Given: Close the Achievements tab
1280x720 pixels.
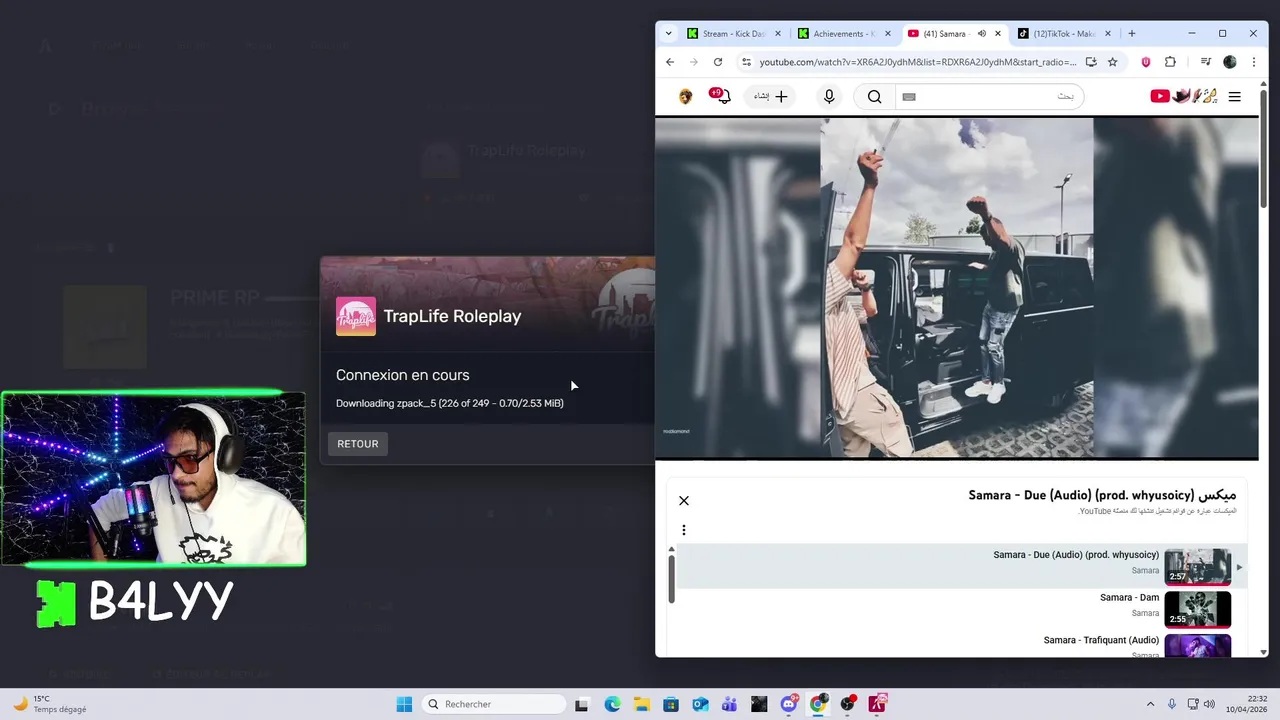Looking at the screenshot, I should pos(888,34).
